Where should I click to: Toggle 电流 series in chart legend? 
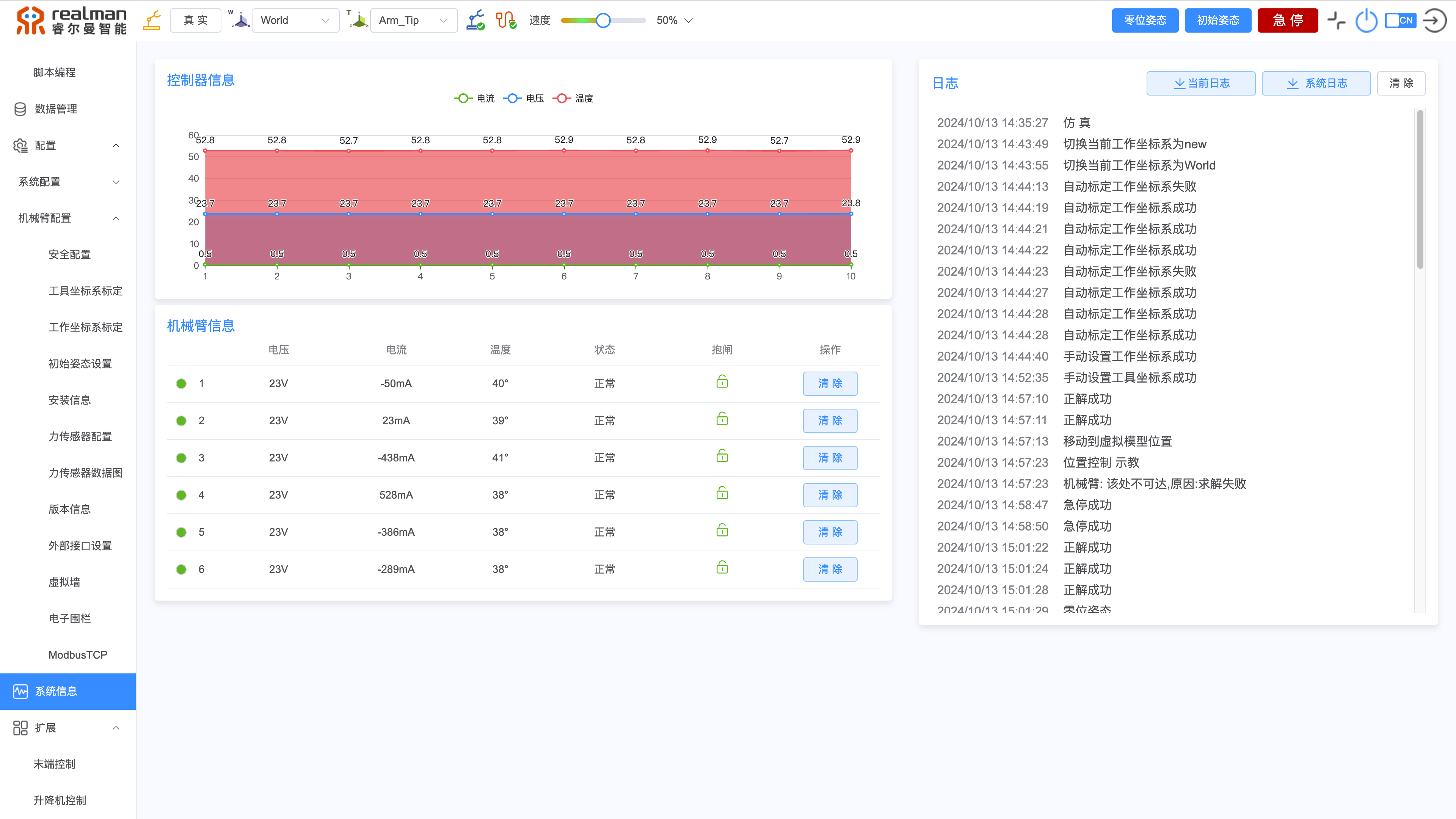(x=474, y=98)
